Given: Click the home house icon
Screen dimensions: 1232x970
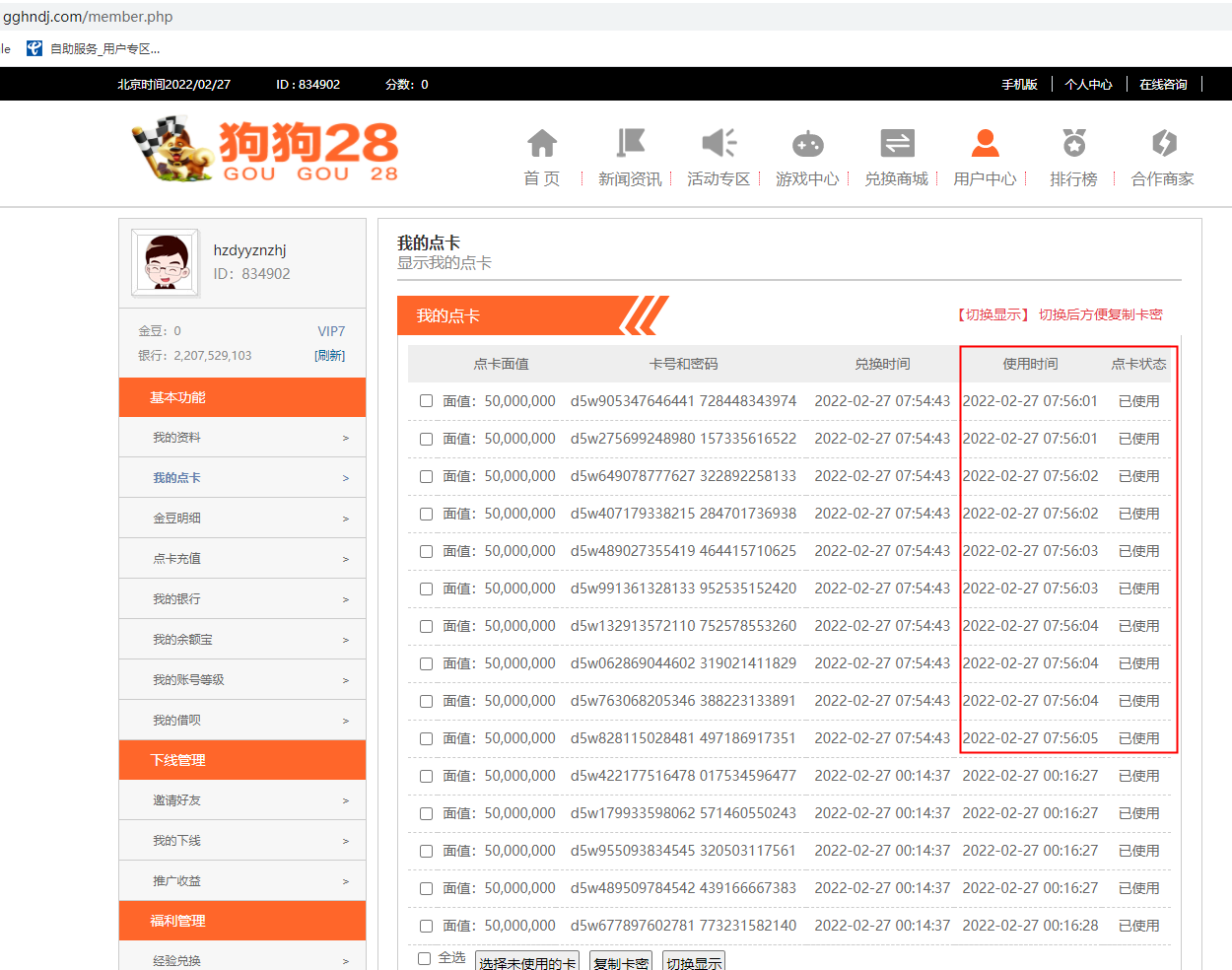Looking at the screenshot, I should pyautogui.click(x=542, y=144).
